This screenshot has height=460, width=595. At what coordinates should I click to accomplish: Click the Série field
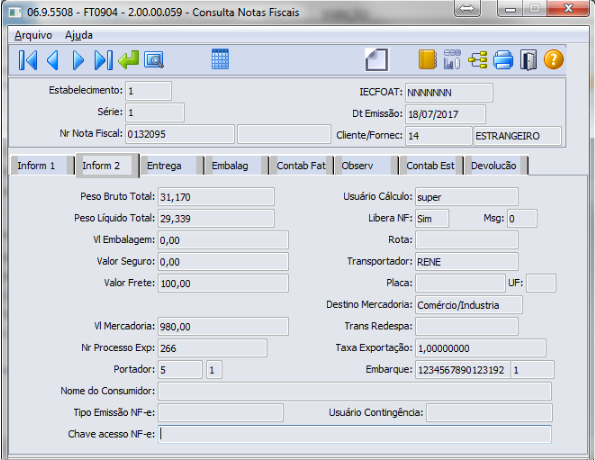(x=155, y=112)
